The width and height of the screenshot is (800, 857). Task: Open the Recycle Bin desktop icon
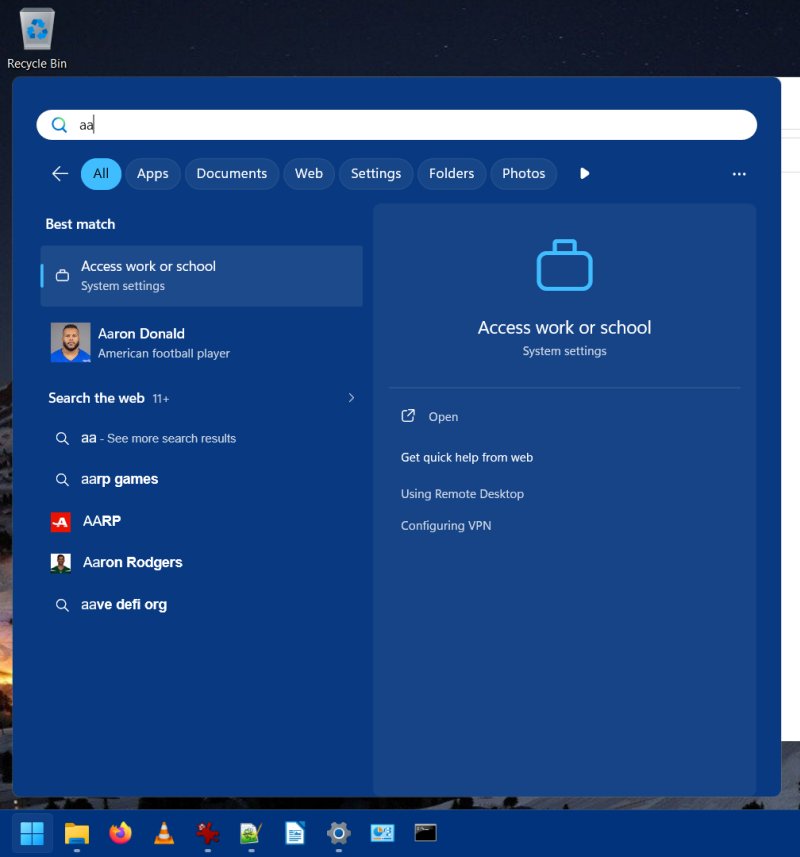[x=37, y=39]
